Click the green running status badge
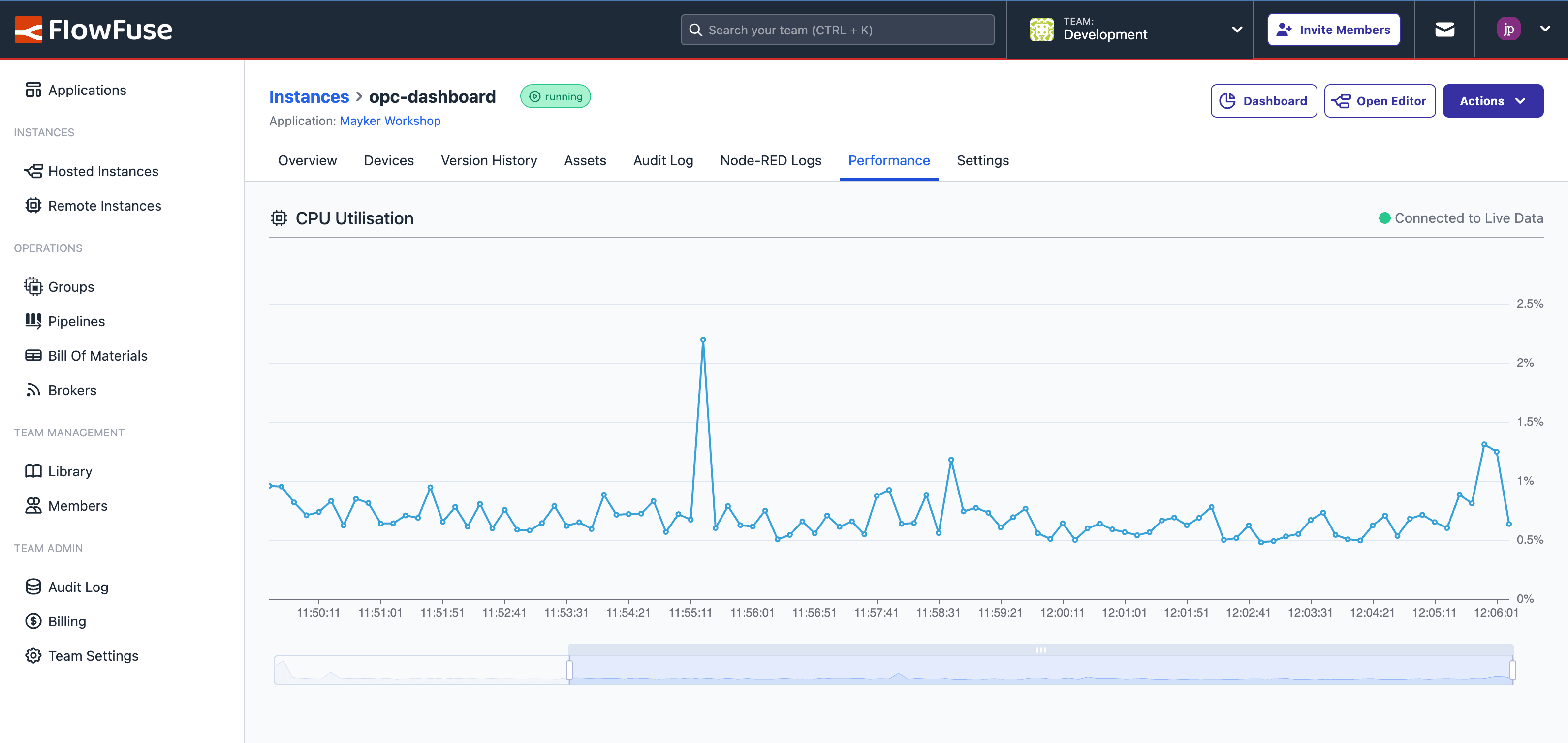Image resolution: width=1568 pixels, height=743 pixels. click(555, 96)
